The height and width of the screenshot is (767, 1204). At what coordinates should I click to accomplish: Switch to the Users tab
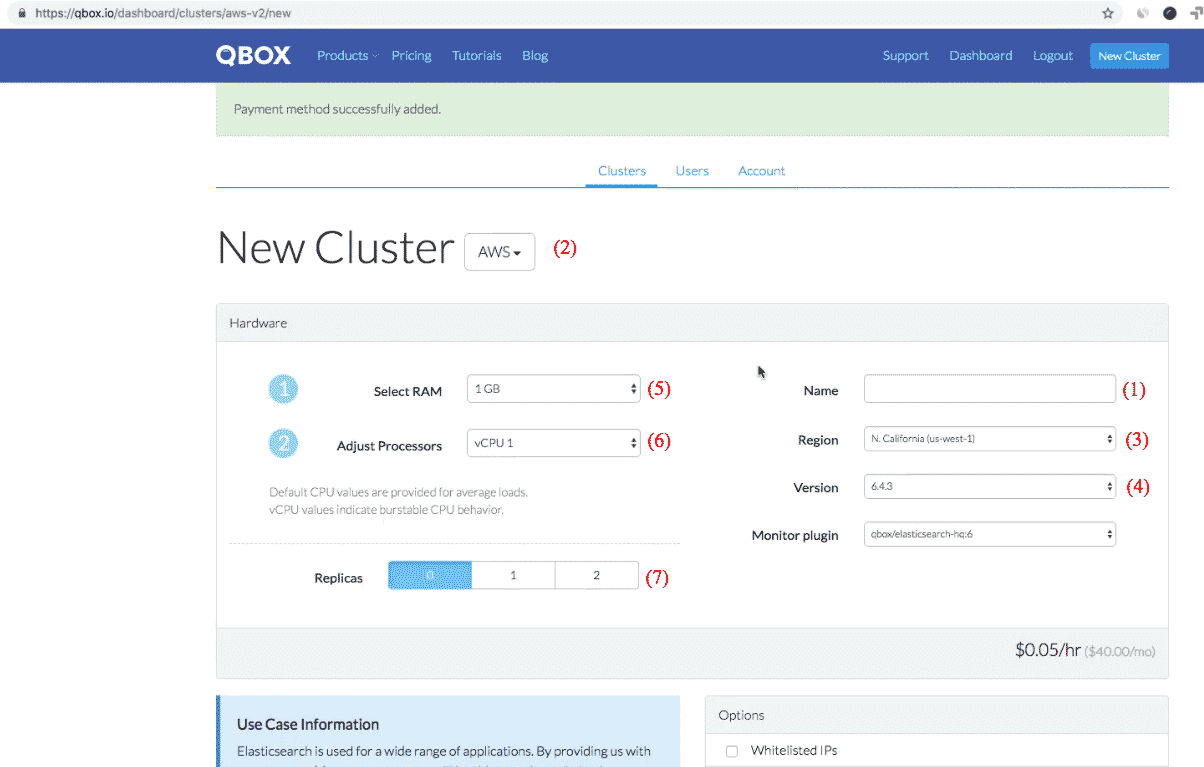click(x=692, y=171)
